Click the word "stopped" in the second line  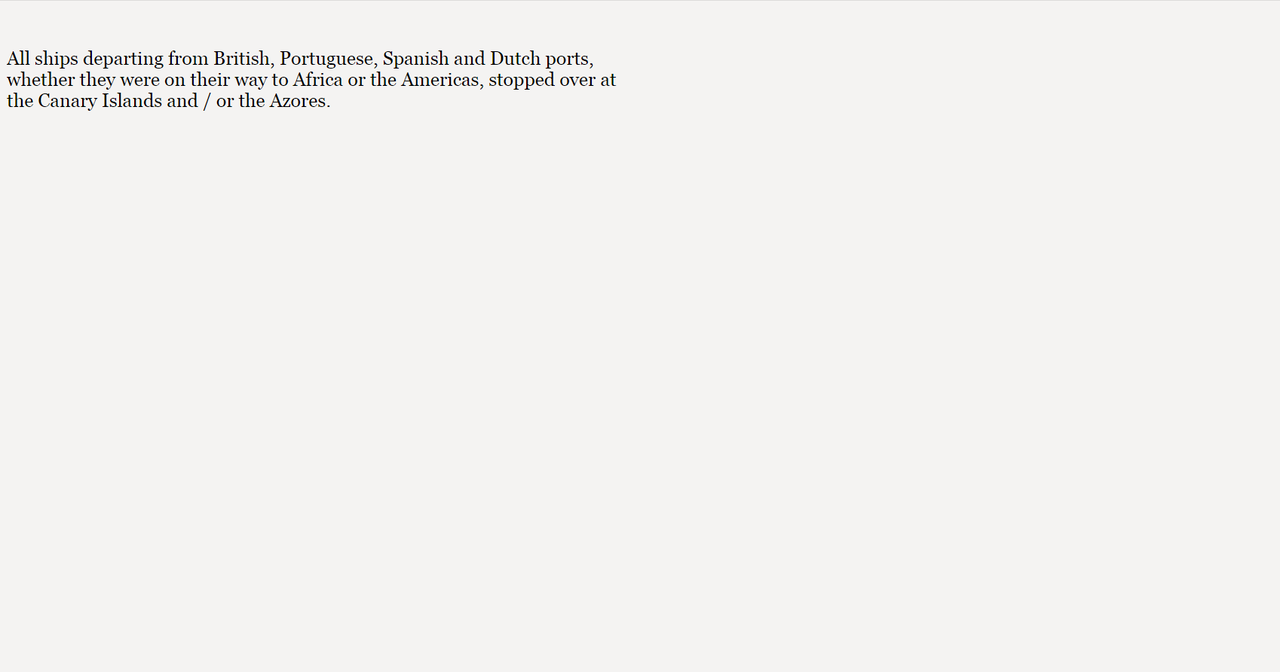(x=521, y=81)
